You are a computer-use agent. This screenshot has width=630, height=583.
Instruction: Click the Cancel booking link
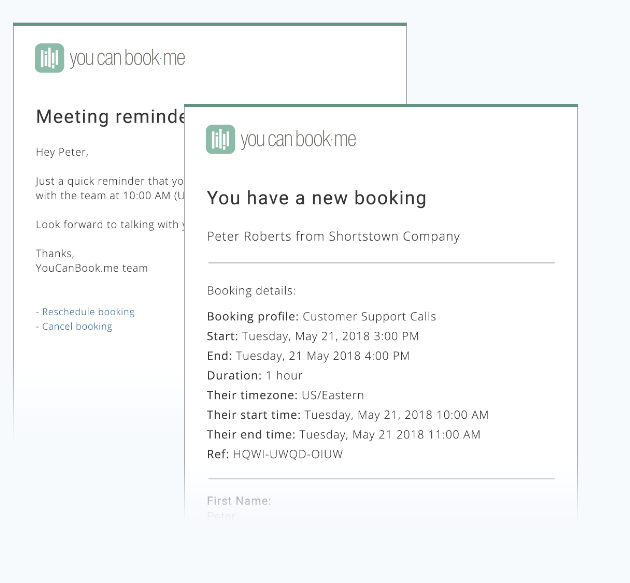77,327
